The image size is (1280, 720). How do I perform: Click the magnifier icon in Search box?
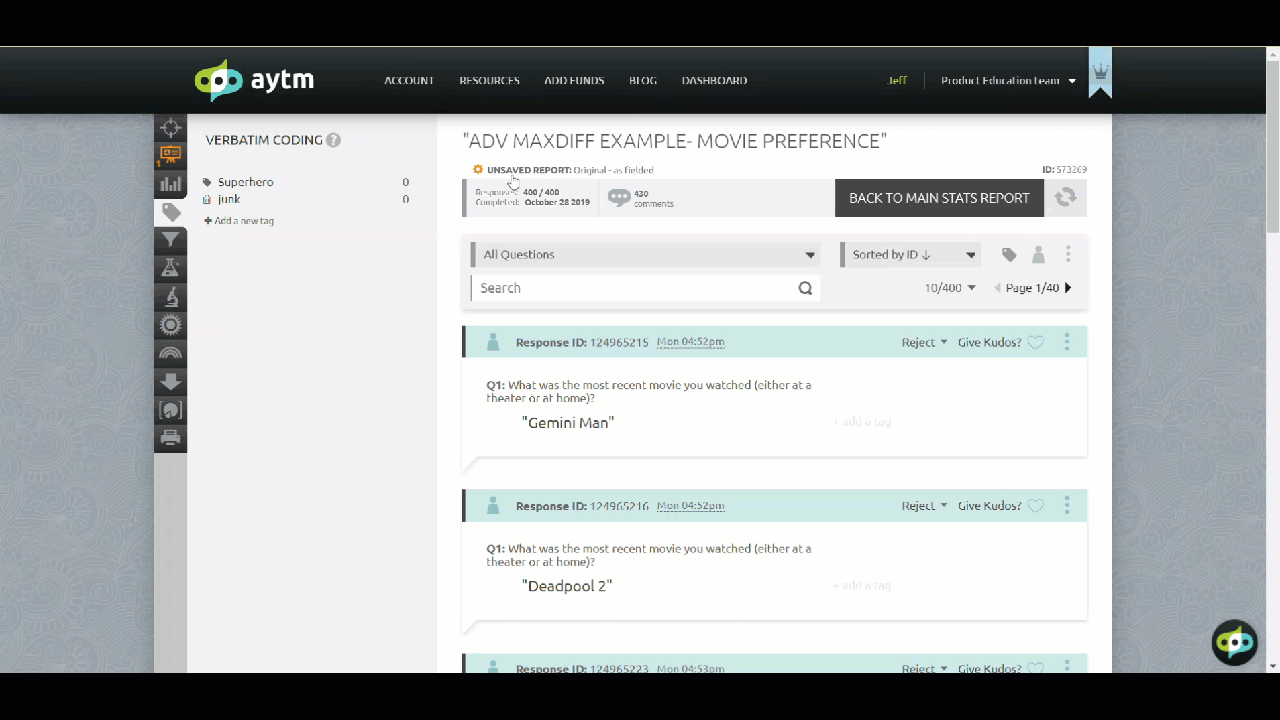(805, 288)
